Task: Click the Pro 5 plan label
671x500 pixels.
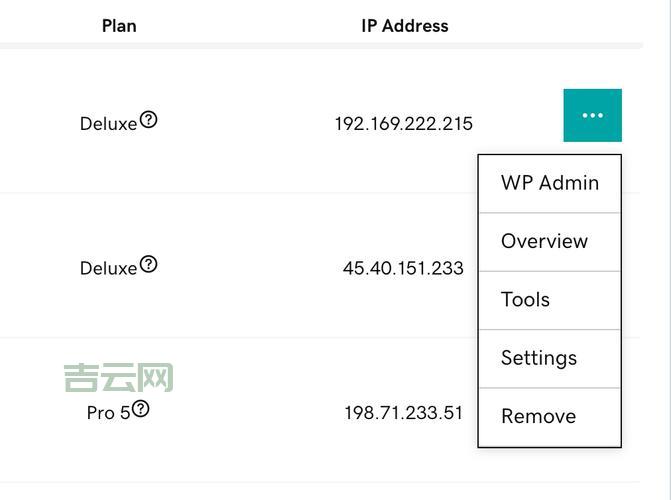Action: click(x=108, y=412)
